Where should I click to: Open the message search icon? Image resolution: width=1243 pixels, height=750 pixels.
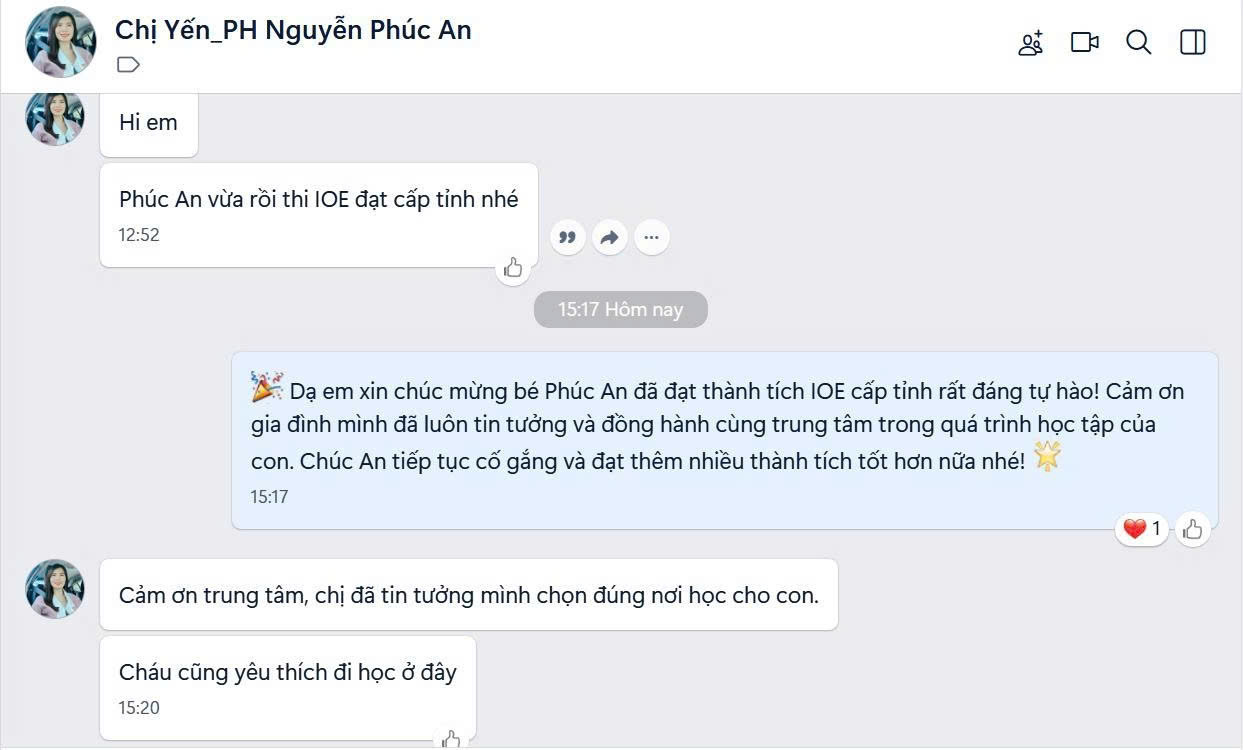[1139, 43]
